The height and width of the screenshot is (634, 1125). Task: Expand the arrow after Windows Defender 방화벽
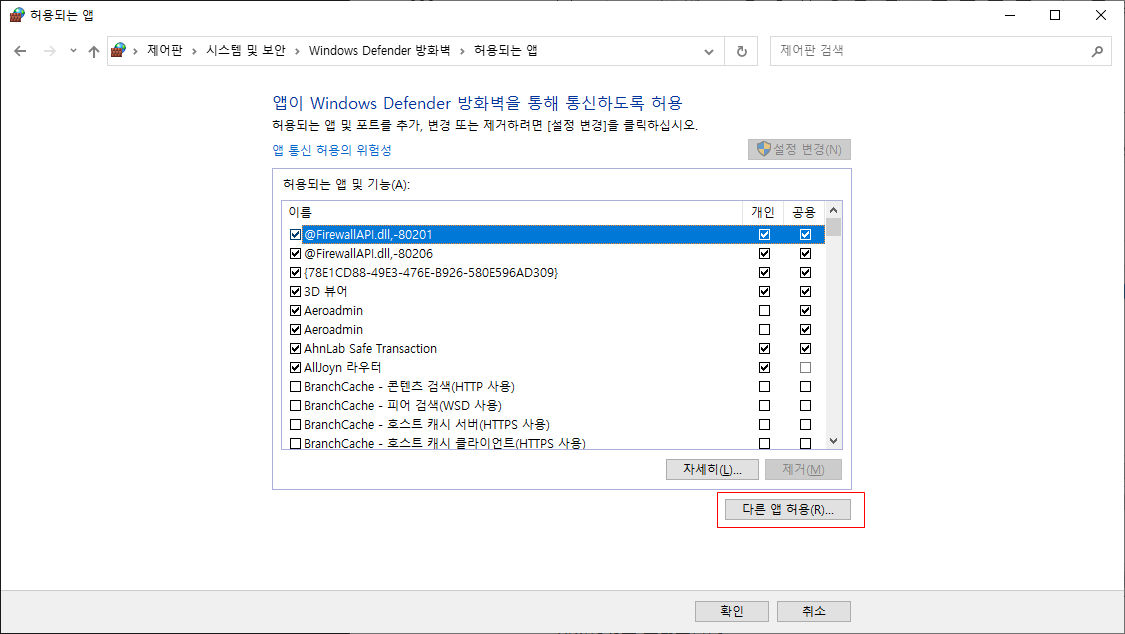[x=462, y=51]
